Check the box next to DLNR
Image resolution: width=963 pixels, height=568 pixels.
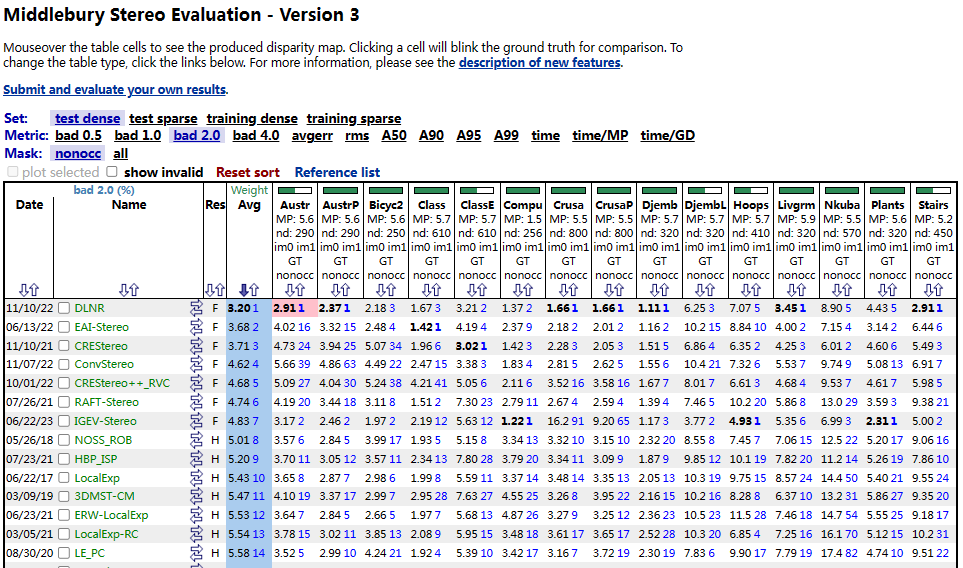tap(64, 308)
